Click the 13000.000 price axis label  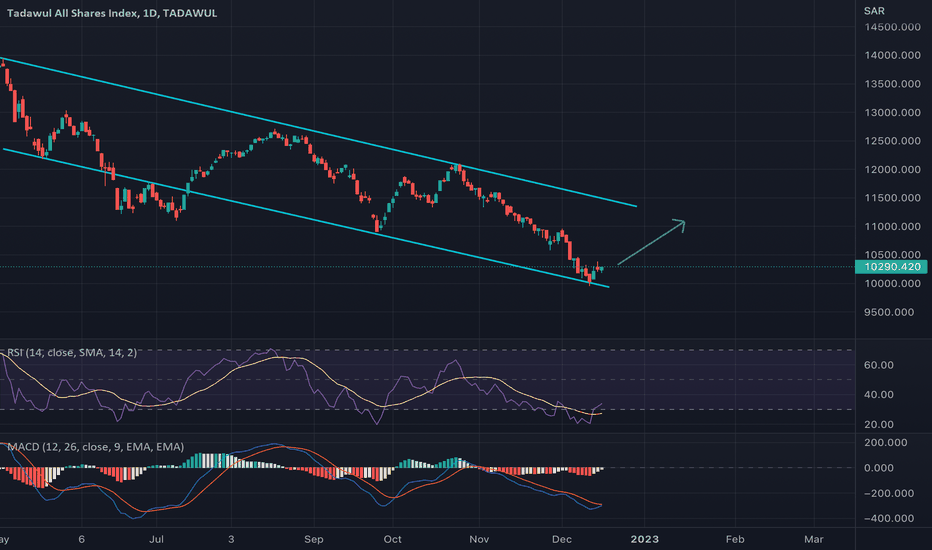892,112
